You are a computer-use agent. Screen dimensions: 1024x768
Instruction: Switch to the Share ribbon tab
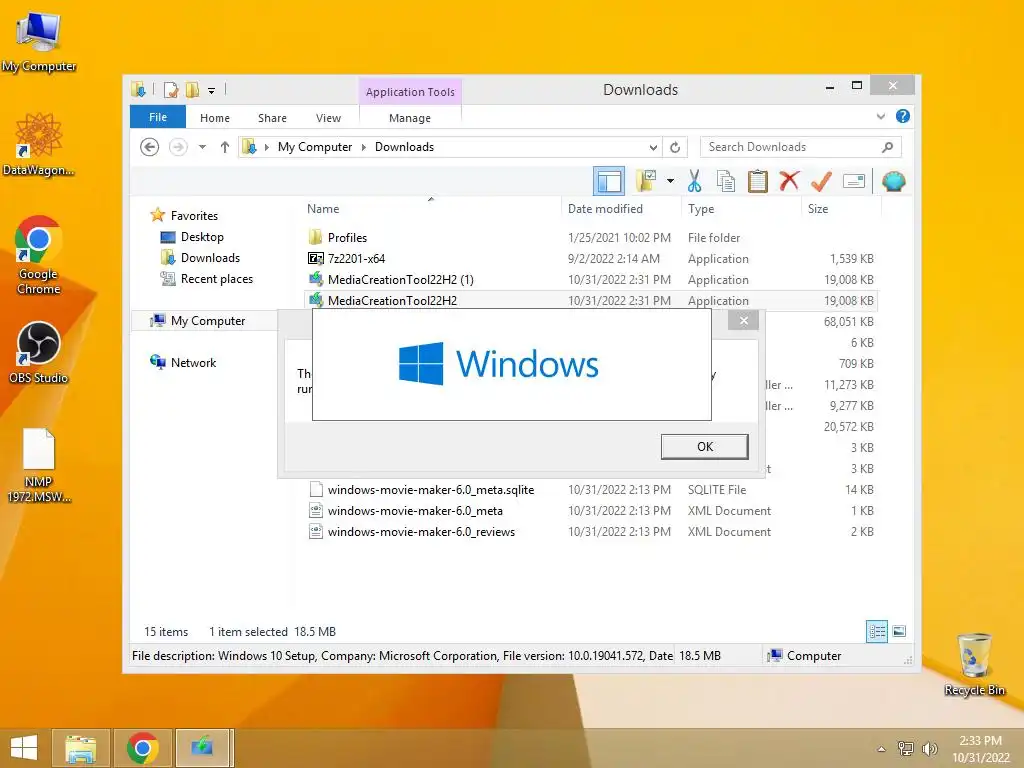tap(272, 118)
